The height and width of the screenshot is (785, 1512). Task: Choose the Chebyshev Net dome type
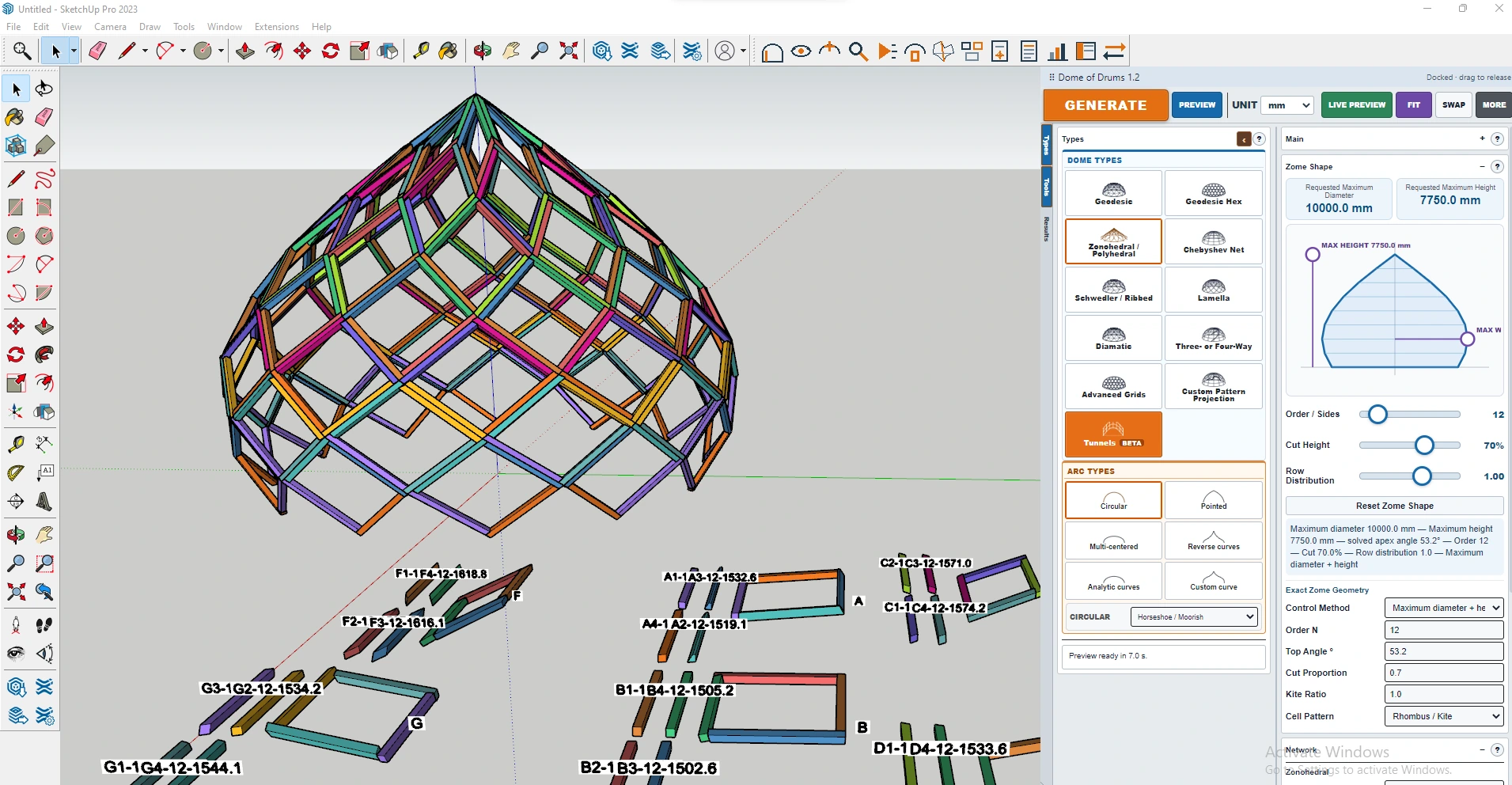(x=1214, y=241)
